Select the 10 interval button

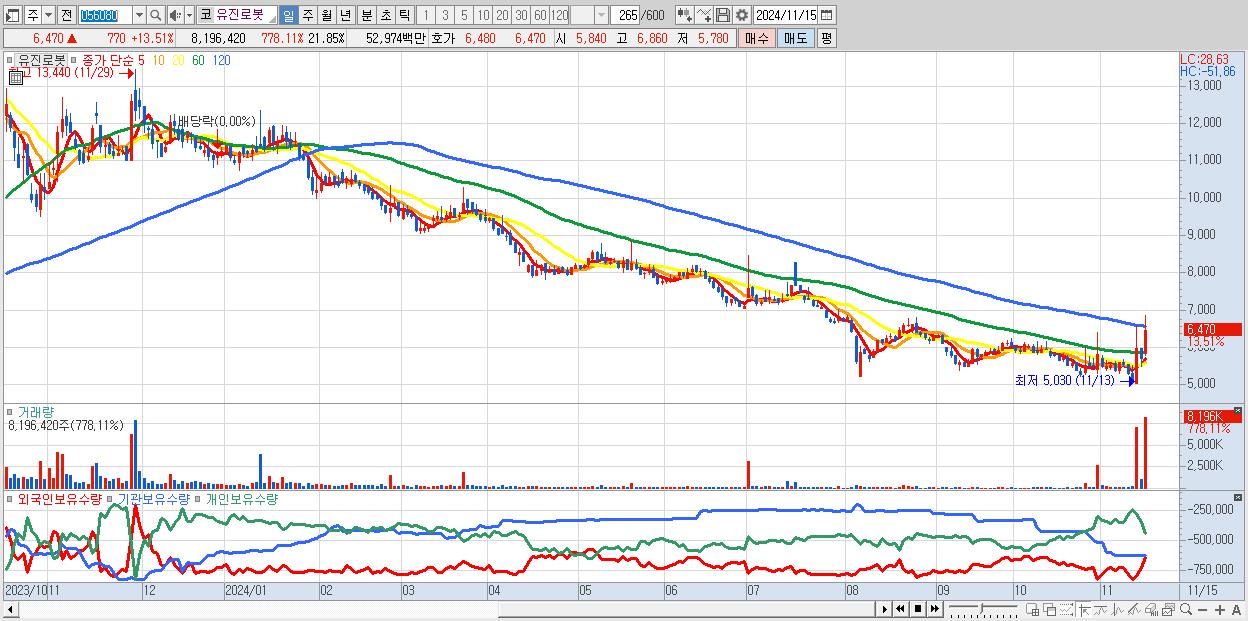point(483,16)
